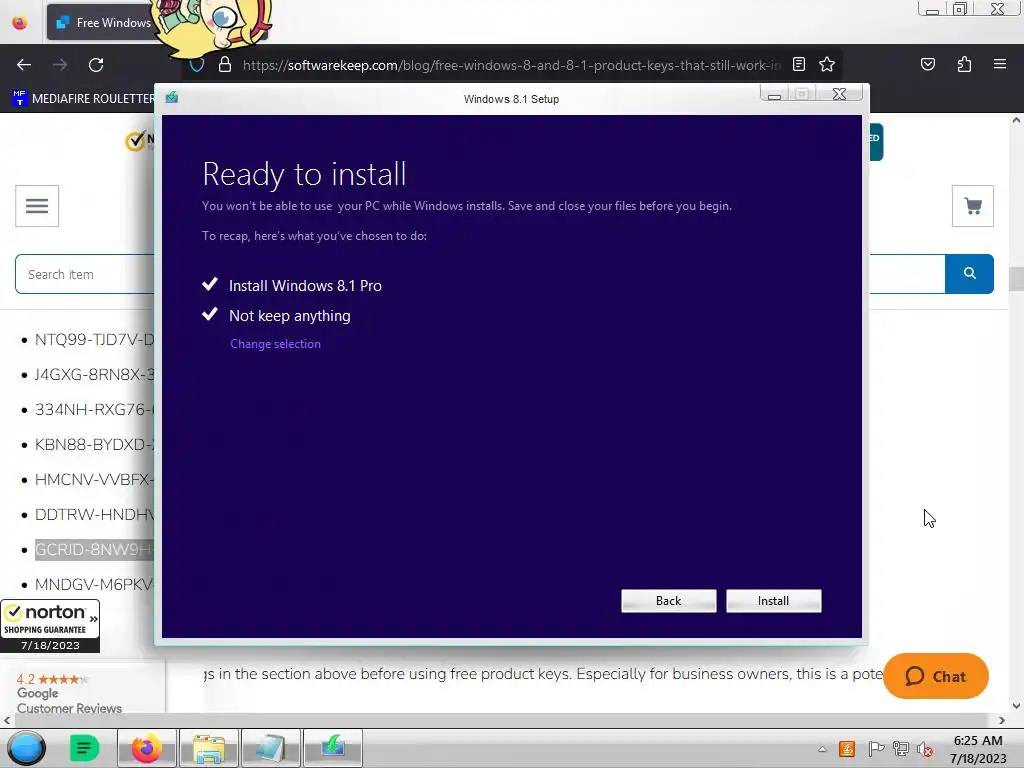
Task: Click the padlock site security icon
Action: tap(225, 65)
